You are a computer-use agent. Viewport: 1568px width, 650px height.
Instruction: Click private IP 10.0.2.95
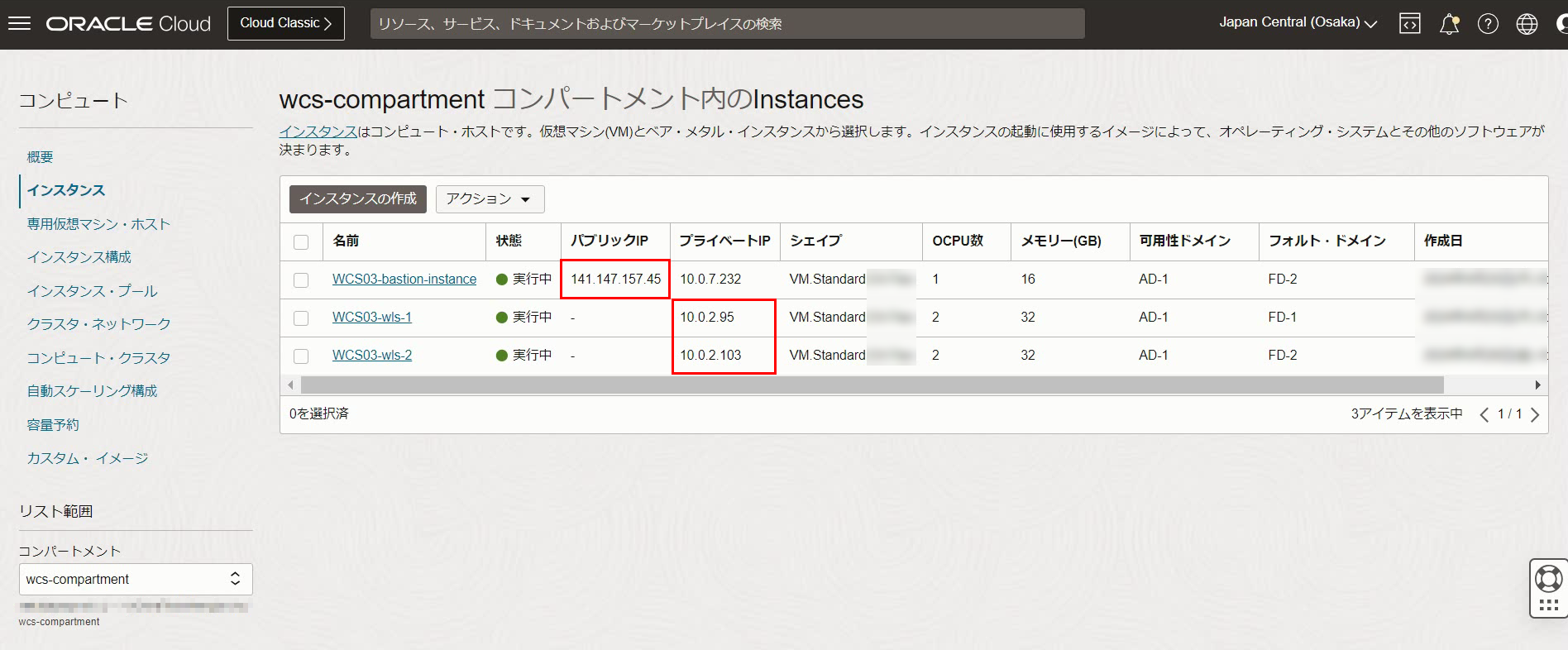[x=707, y=318]
